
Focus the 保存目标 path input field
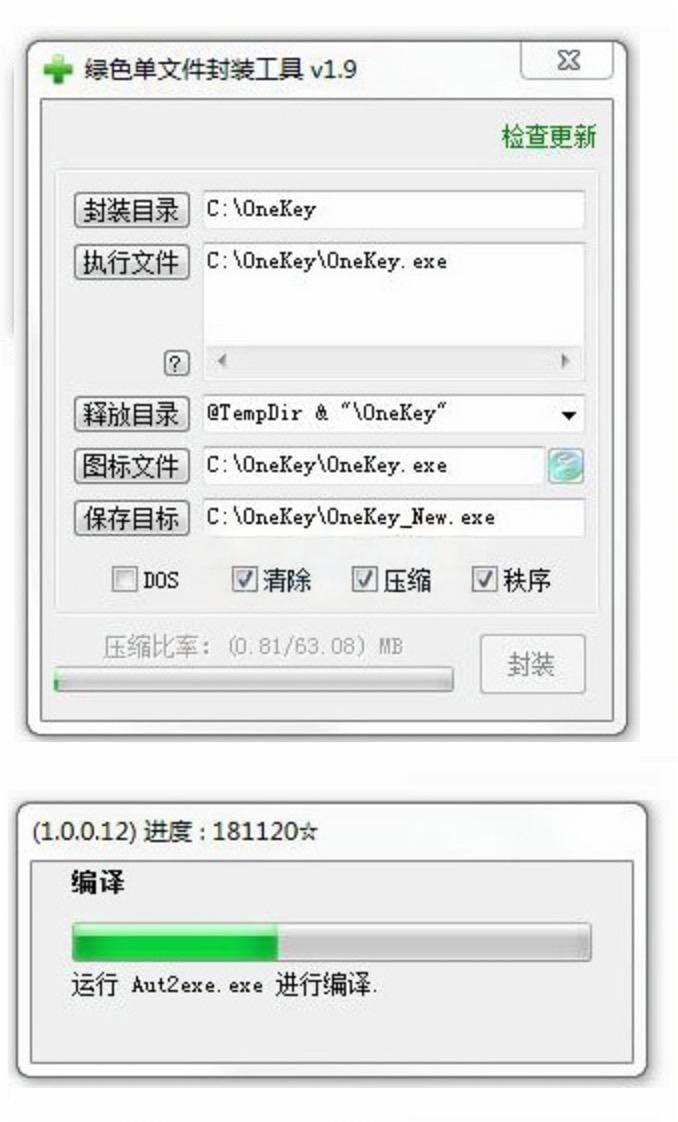point(393,518)
